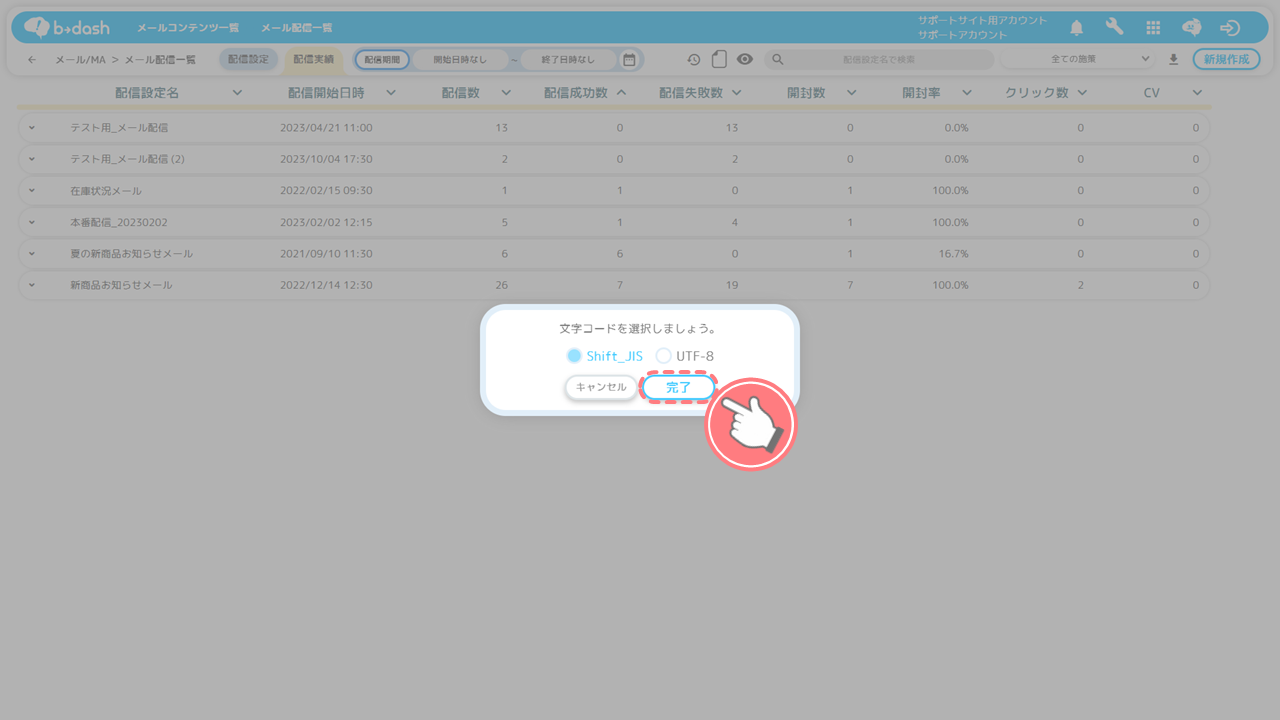Image resolution: width=1280 pixels, height=720 pixels.
Task: Click the 終了日時なし date field
Action: point(568,60)
